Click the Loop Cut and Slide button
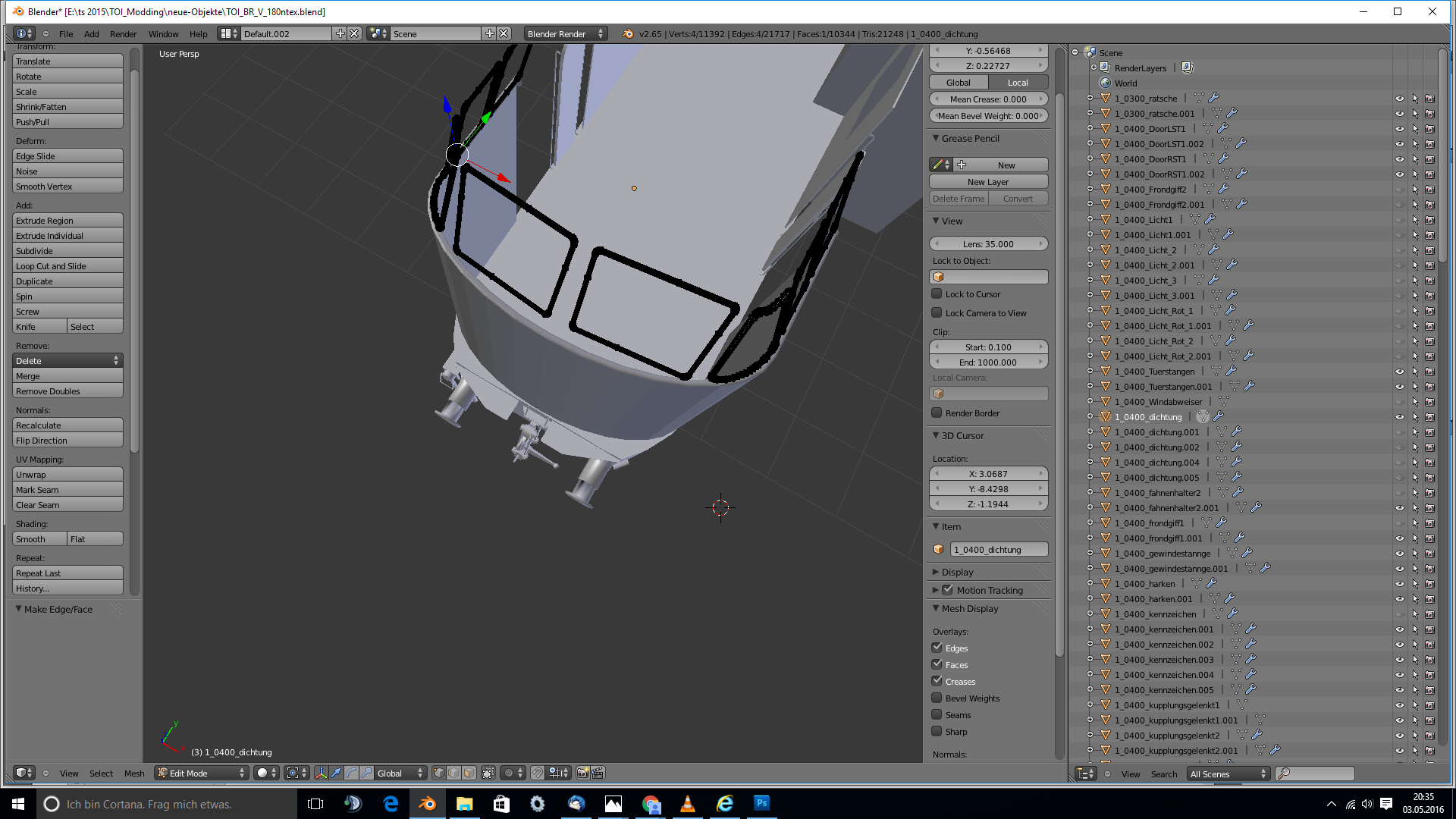The width and height of the screenshot is (1456, 819). [67, 266]
